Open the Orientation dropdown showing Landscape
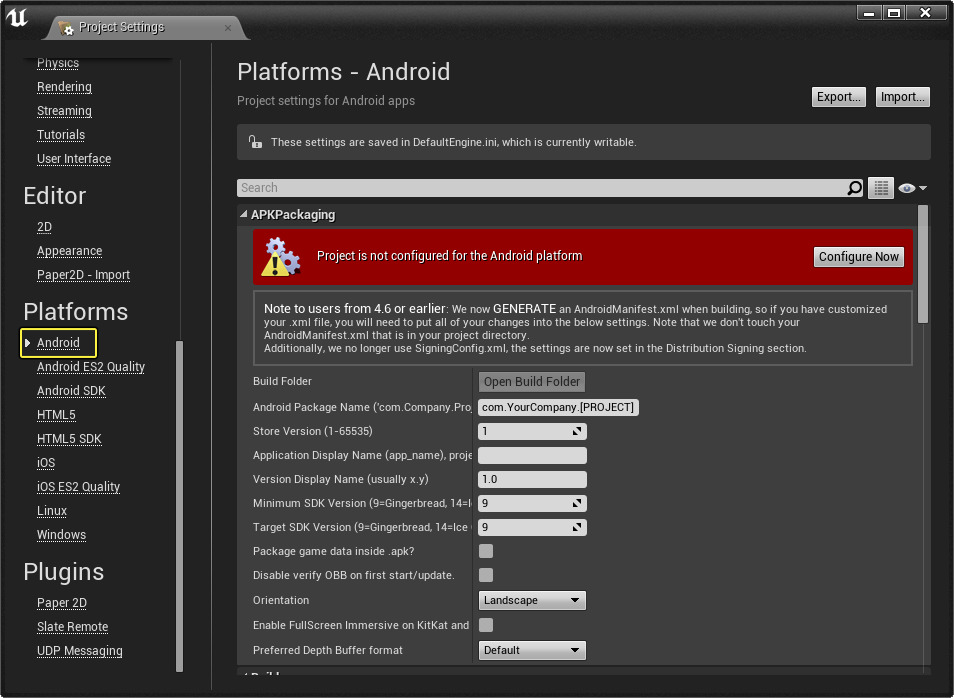The image size is (954, 698). [x=532, y=600]
